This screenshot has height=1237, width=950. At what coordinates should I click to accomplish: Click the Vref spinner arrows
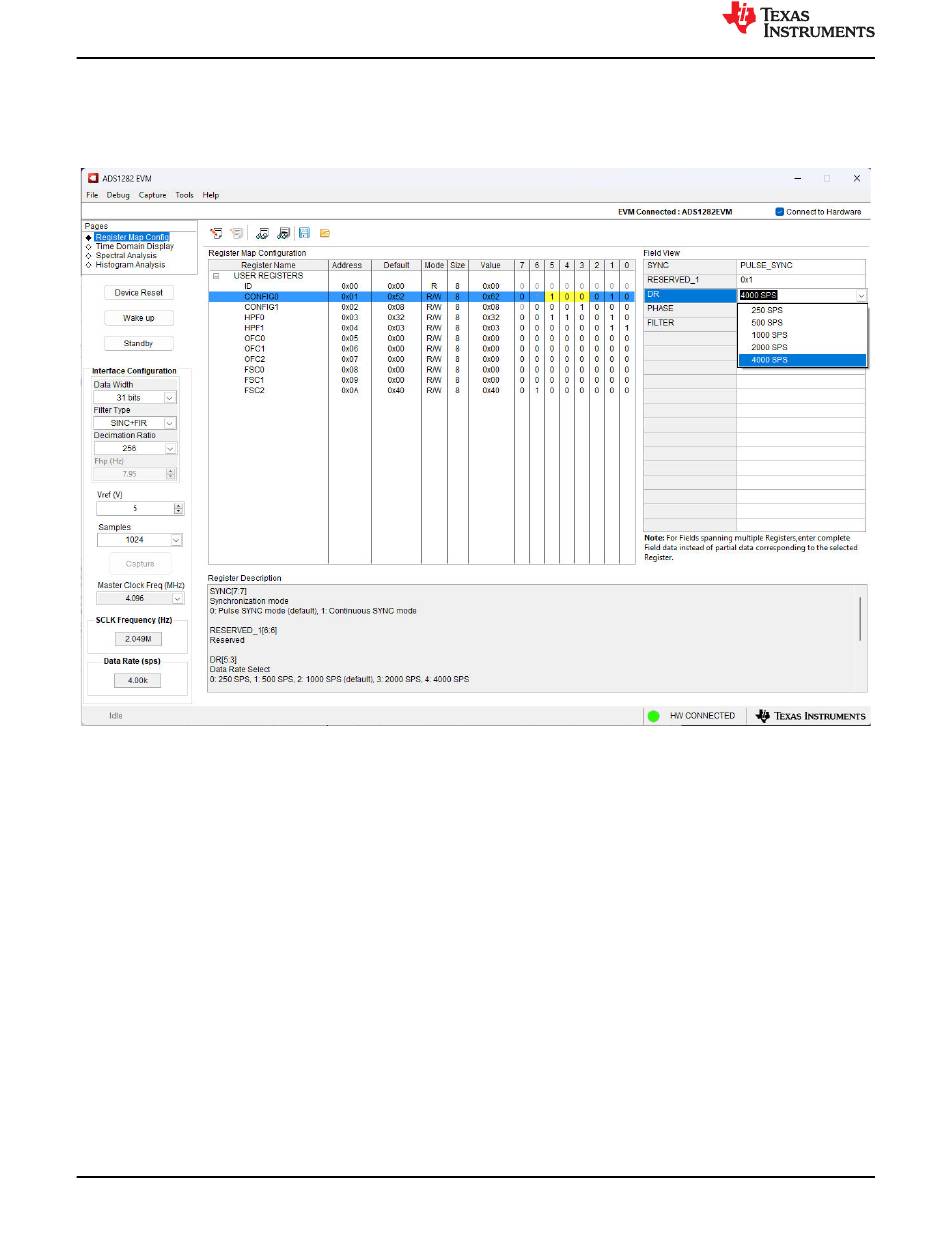[x=179, y=508]
